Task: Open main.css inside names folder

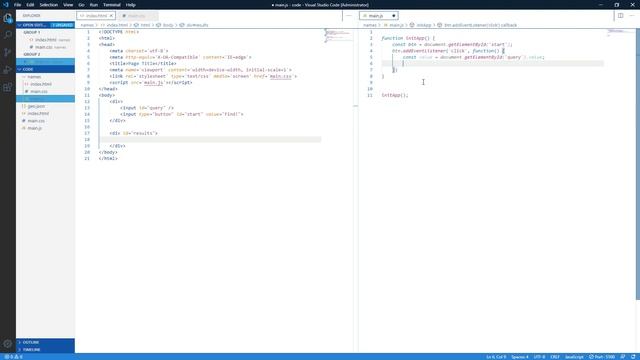Action: point(45,91)
